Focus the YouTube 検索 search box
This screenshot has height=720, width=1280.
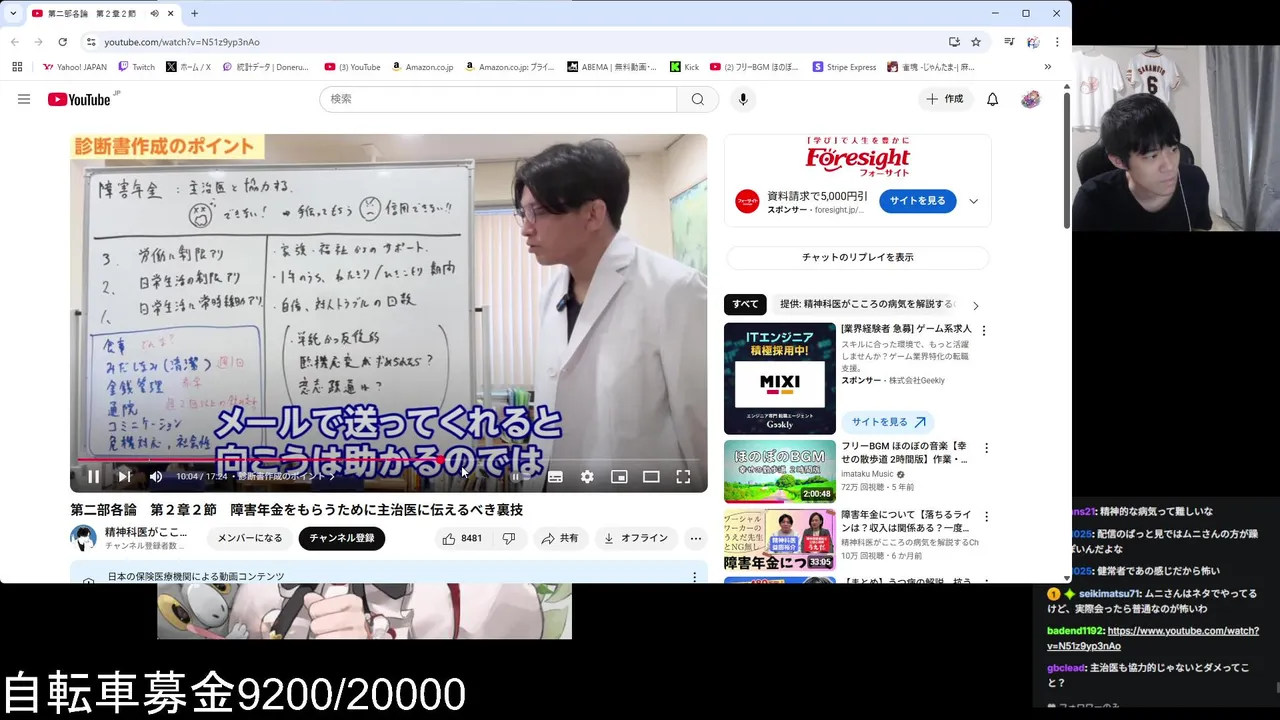point(498,99)
